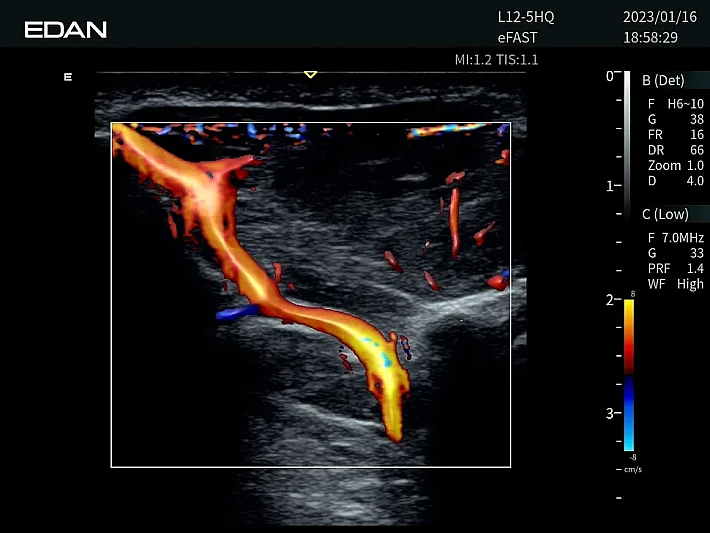710x533 pixels.
Task: Select dynamic range DR 66 parameter
Action: tap(675, 150)
